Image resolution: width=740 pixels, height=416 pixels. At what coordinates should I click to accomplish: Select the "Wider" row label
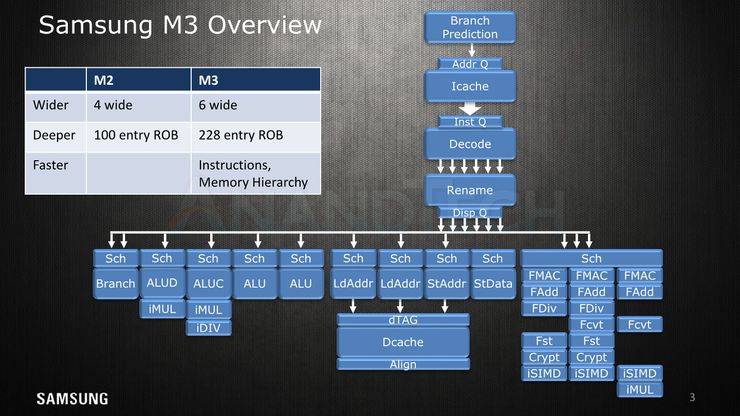point(50,105)
